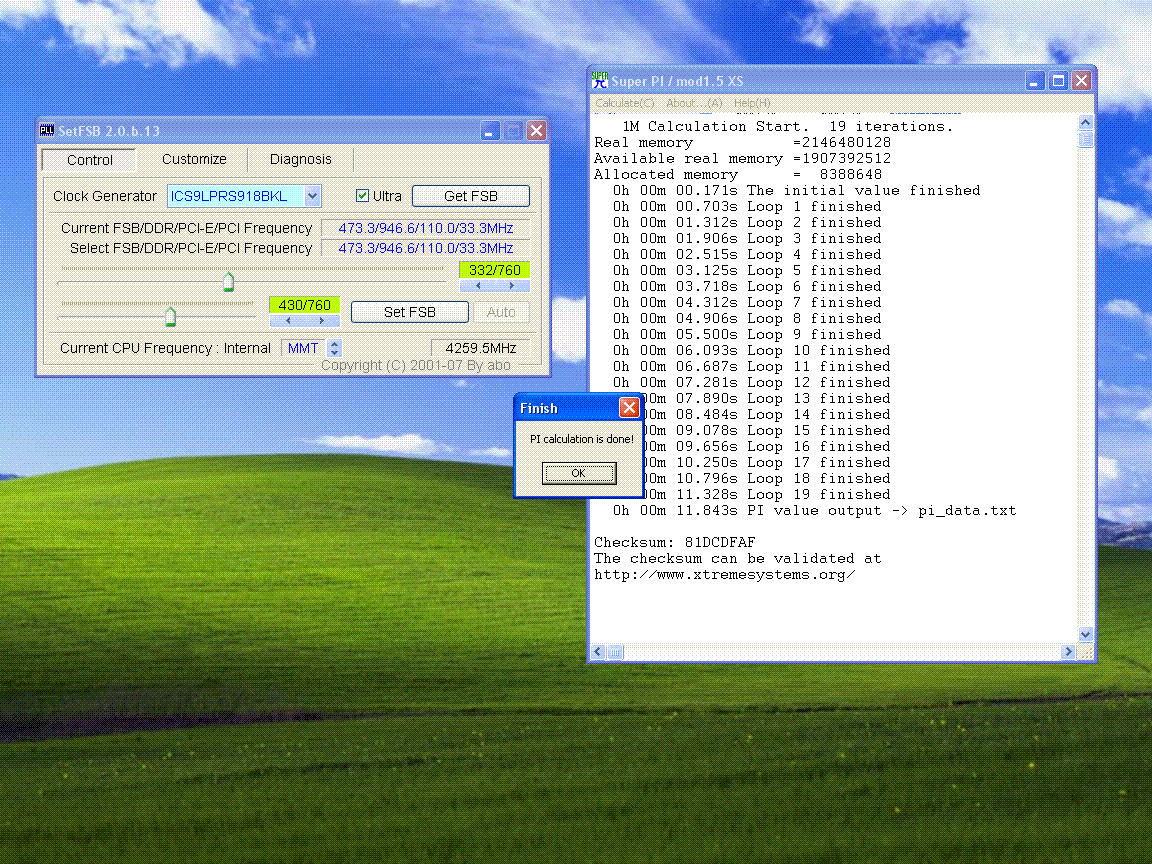This screenshot has height=864, width=1152.
Task: Switch to the Customize tab
Action: (x=194, y=159)
